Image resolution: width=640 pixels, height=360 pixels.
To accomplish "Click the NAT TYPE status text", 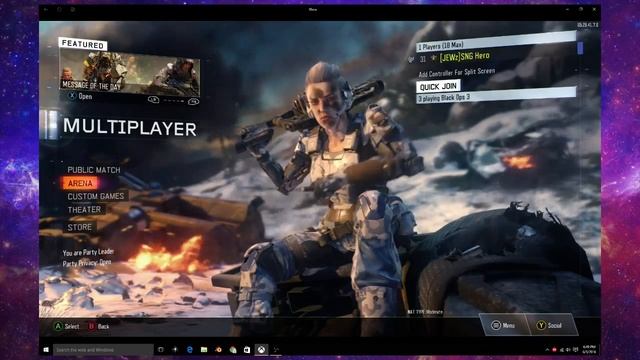I will point(425,312).
